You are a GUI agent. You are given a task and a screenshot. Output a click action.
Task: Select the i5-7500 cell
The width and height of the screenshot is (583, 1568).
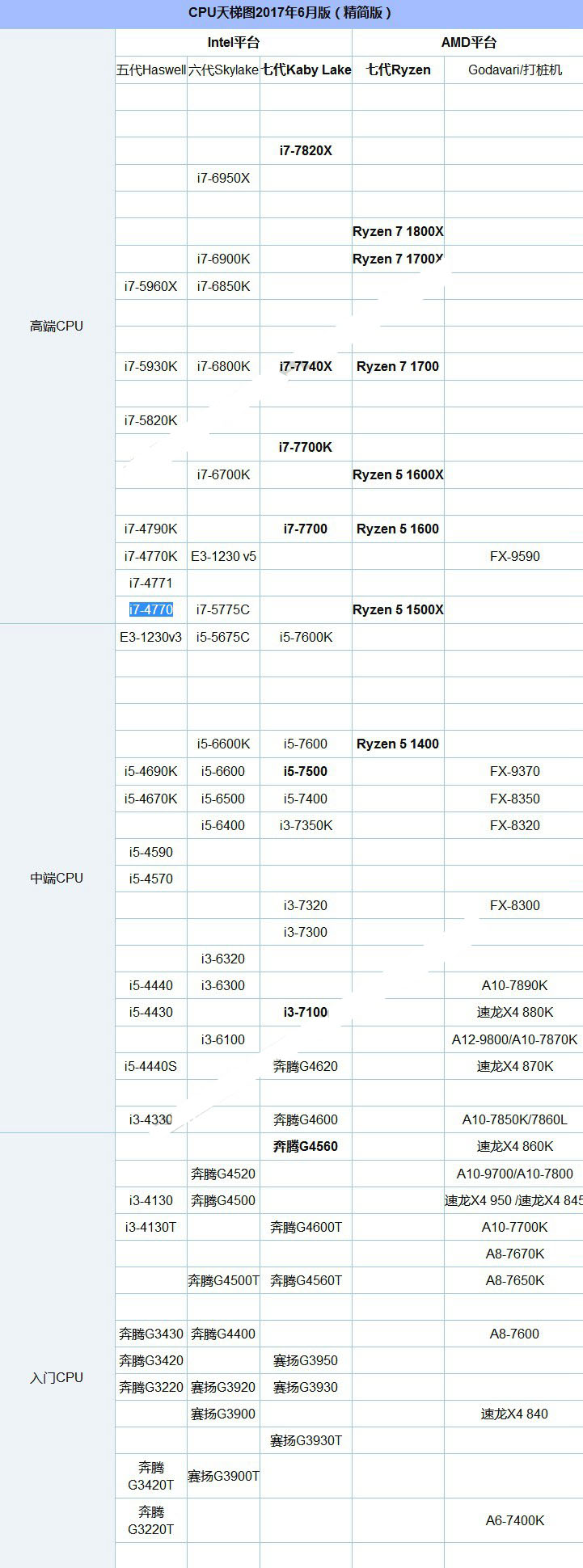pos(306,771)
